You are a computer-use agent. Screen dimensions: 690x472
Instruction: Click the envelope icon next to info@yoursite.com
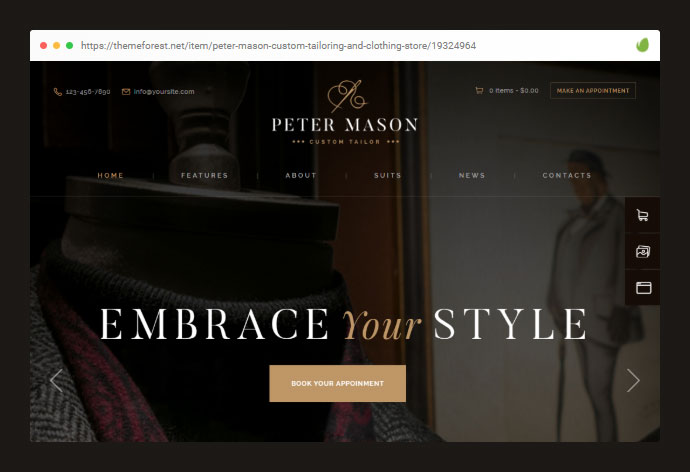pyautogui.click(x=126, y=91)
